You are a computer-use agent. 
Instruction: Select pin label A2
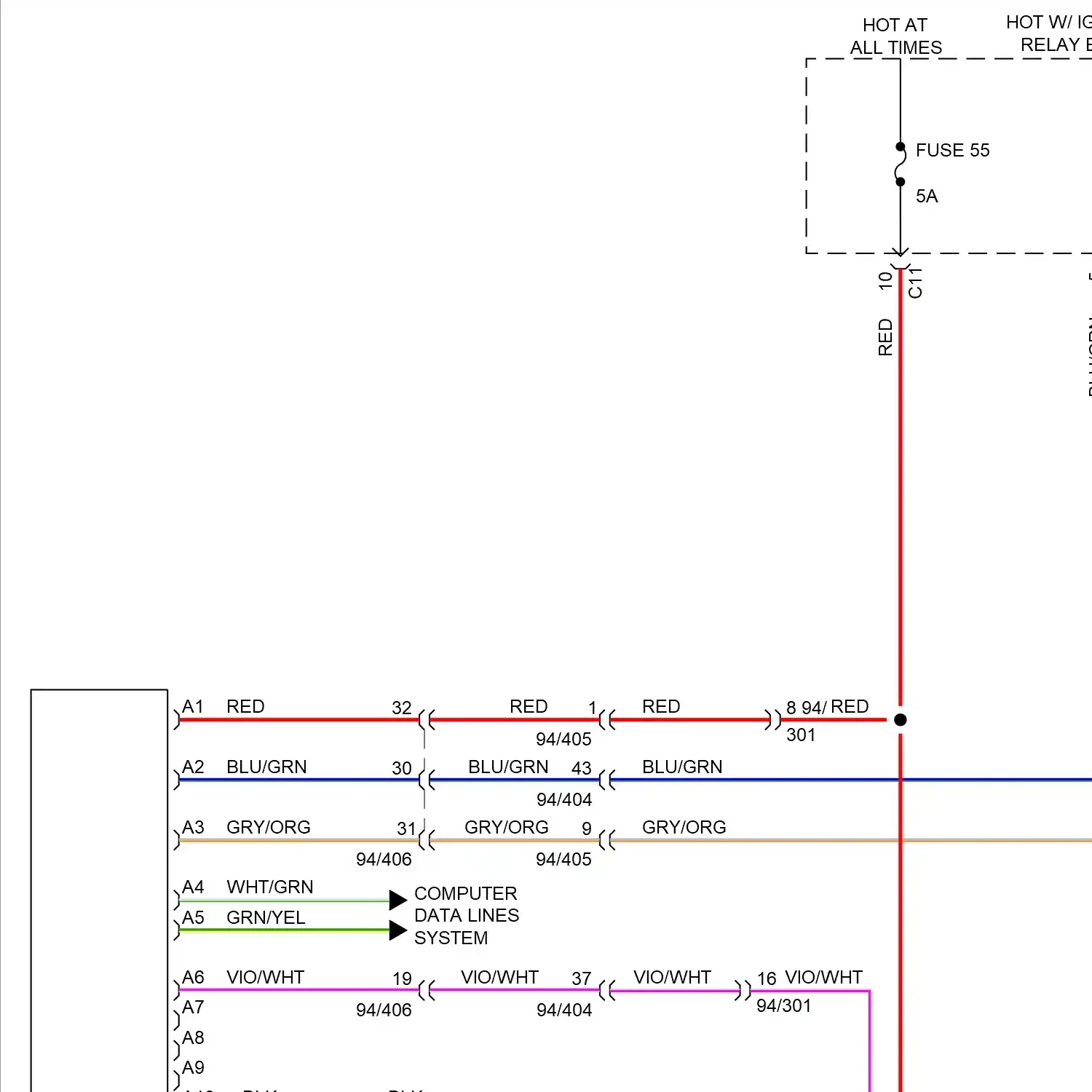coord(193,767)
